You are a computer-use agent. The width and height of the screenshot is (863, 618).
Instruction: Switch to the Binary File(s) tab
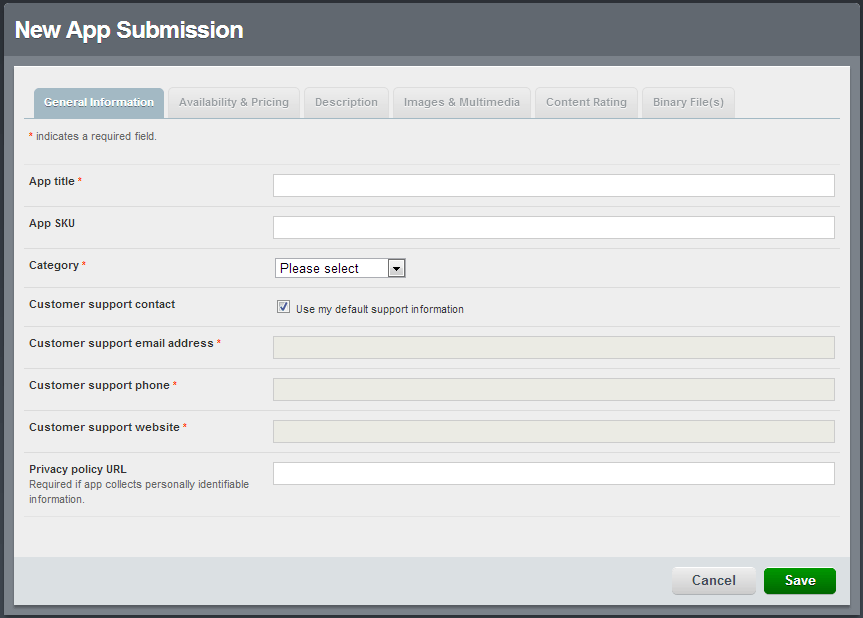point(688,103)
